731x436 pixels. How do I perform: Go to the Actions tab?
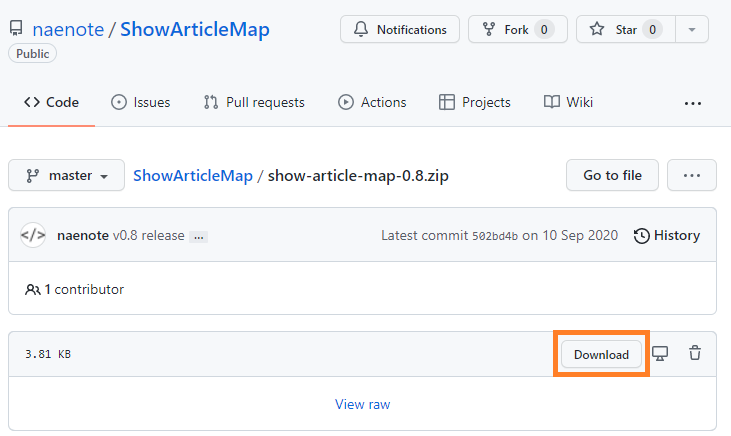click(372, 102)
